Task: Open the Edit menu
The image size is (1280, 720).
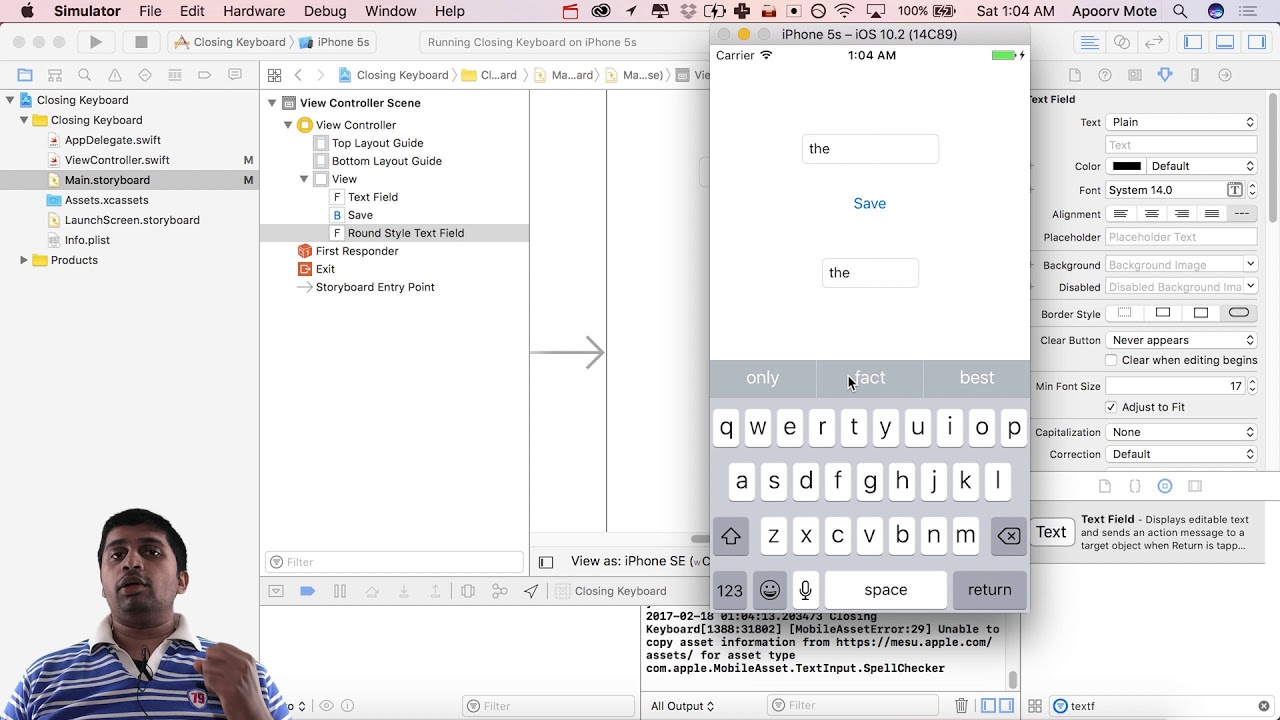Action: (192, 11)
